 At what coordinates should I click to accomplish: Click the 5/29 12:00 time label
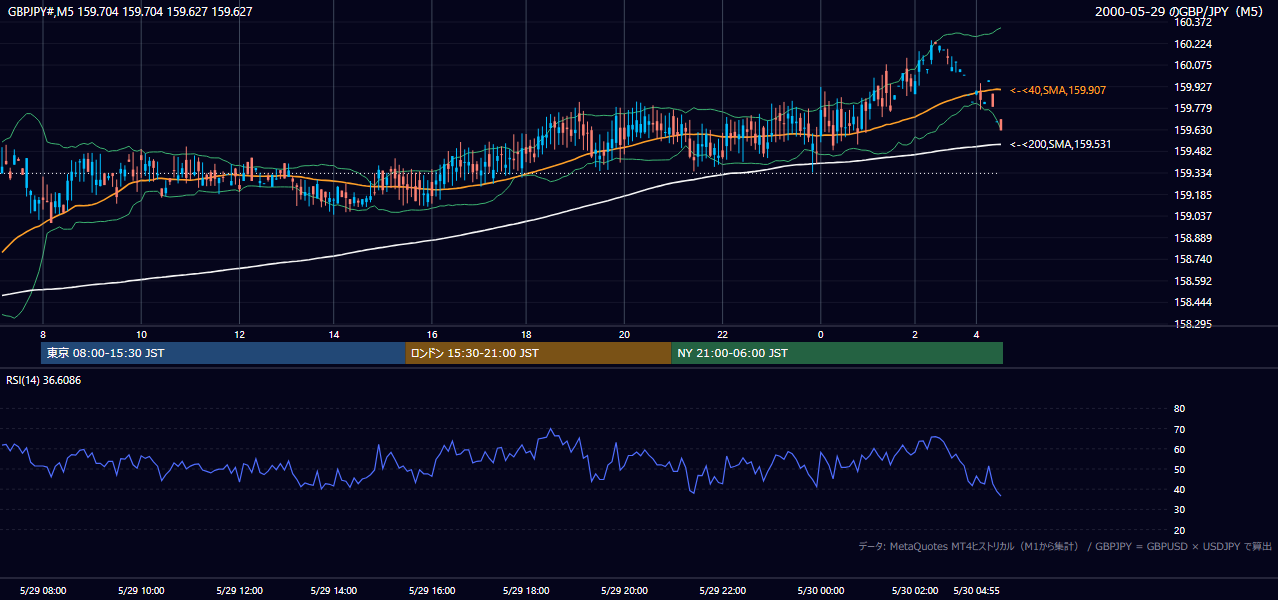(238, 590)
